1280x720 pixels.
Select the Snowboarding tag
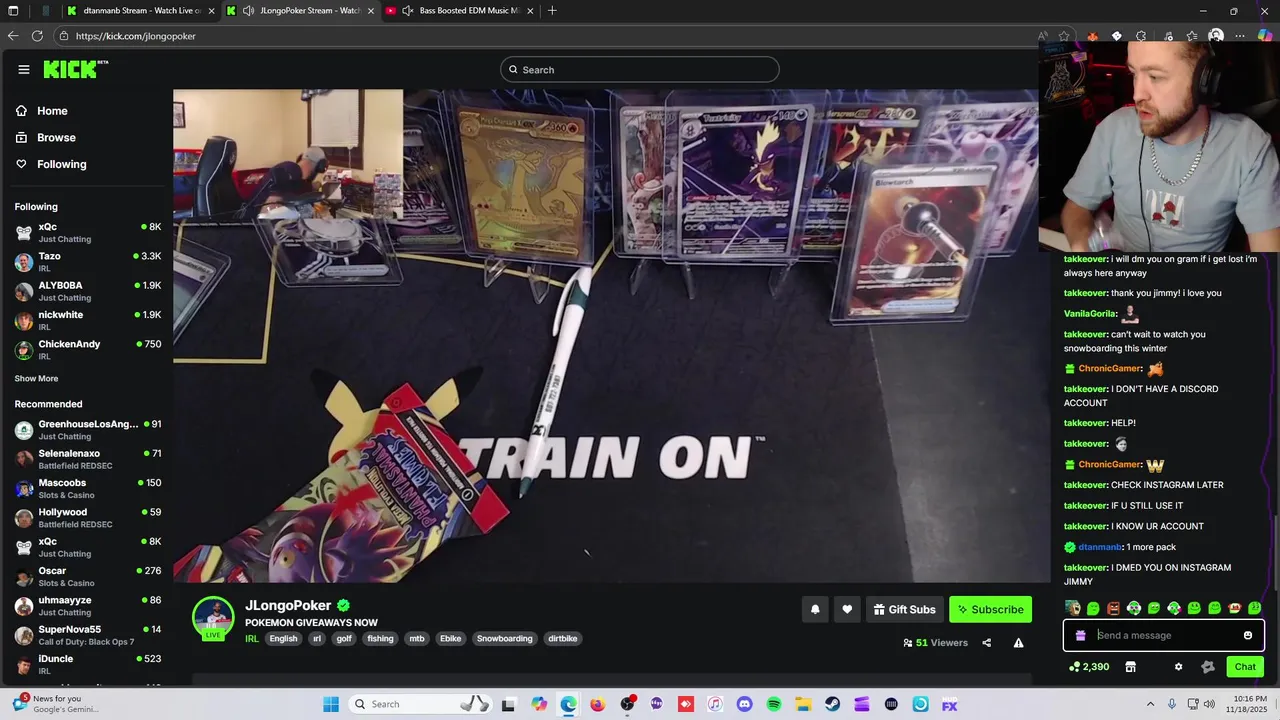pos(504,639)
